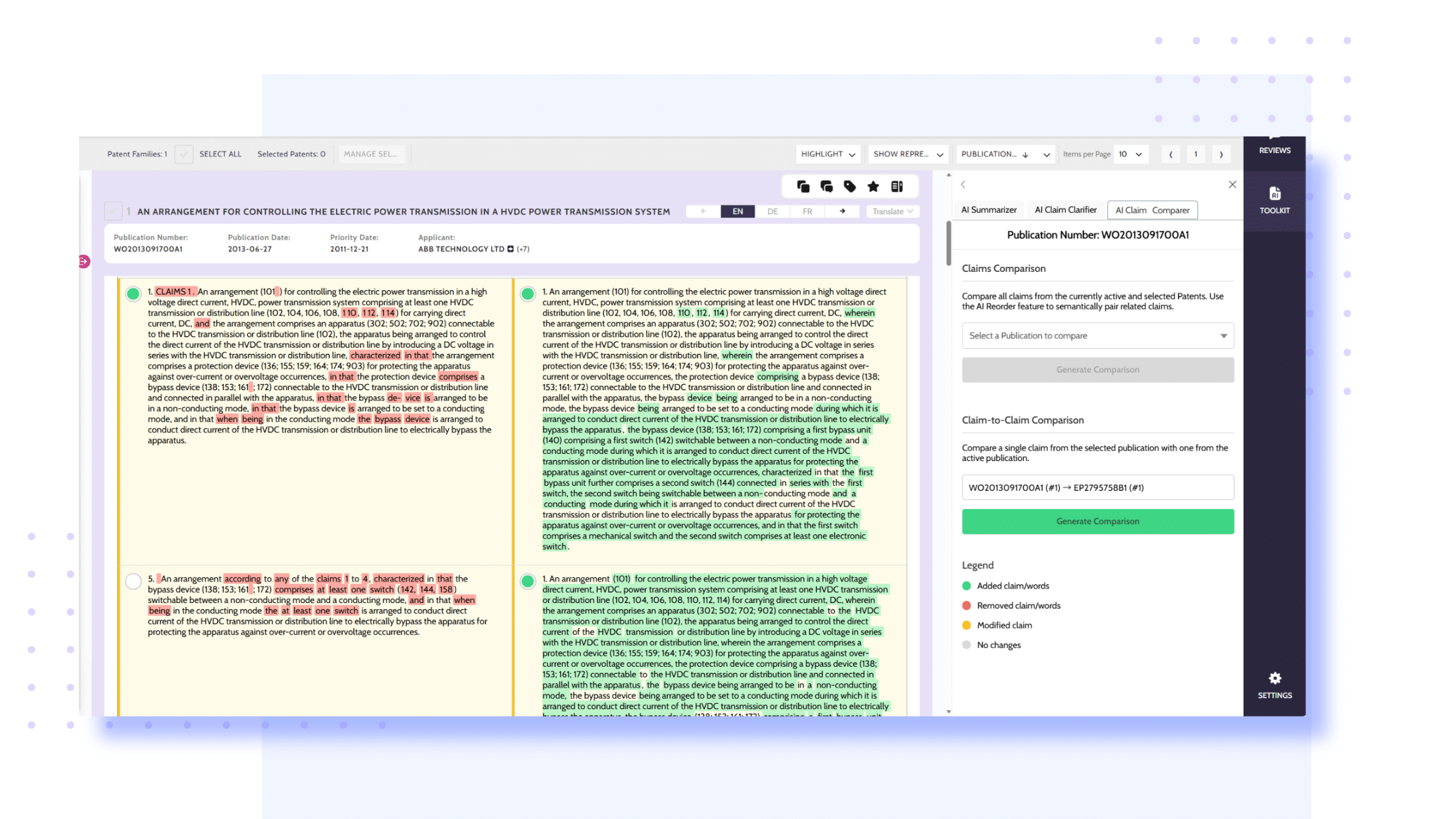1456x819 pixels.
Task: Click the side-by-side document view icon
Action: point(897,187)
